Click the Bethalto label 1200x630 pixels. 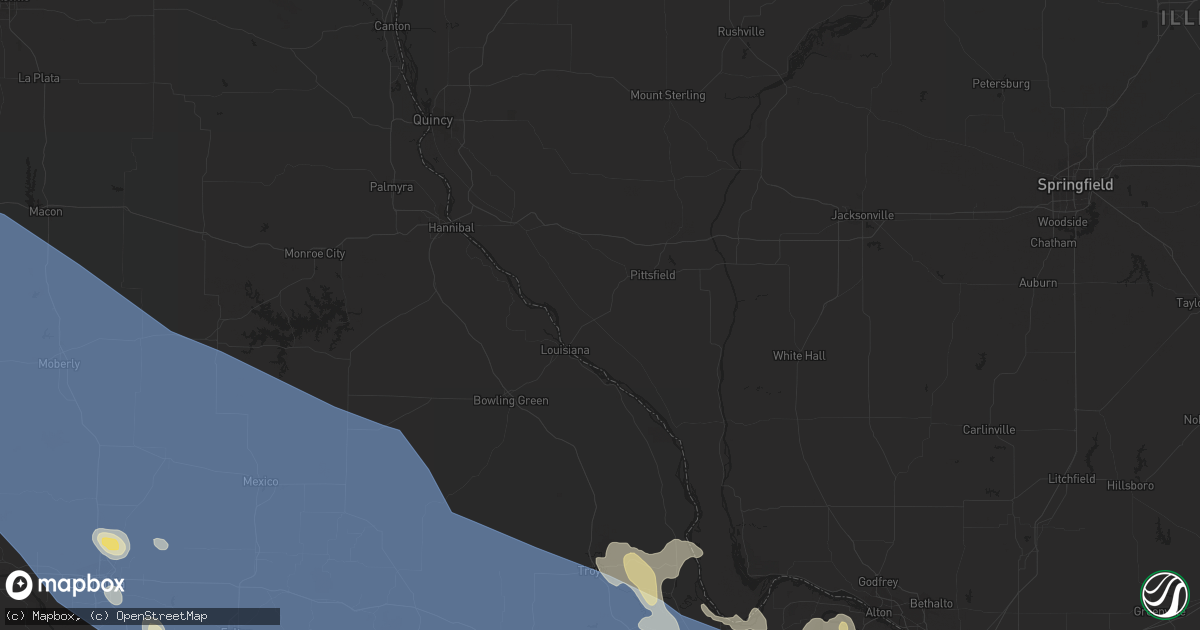click(x=931, y=605)
